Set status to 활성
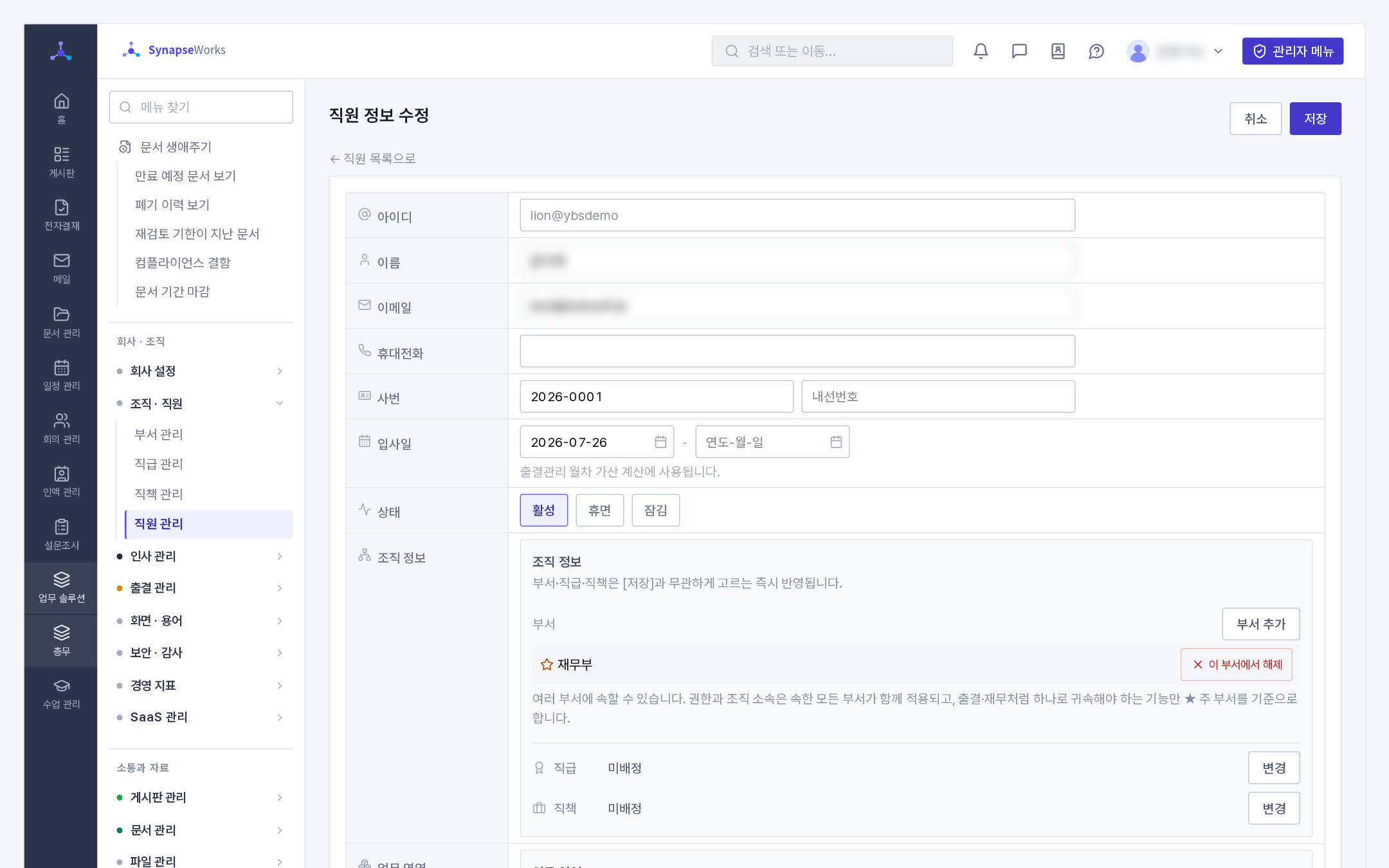This screenshot has height=868, width=1389. (x=543, y=510)
